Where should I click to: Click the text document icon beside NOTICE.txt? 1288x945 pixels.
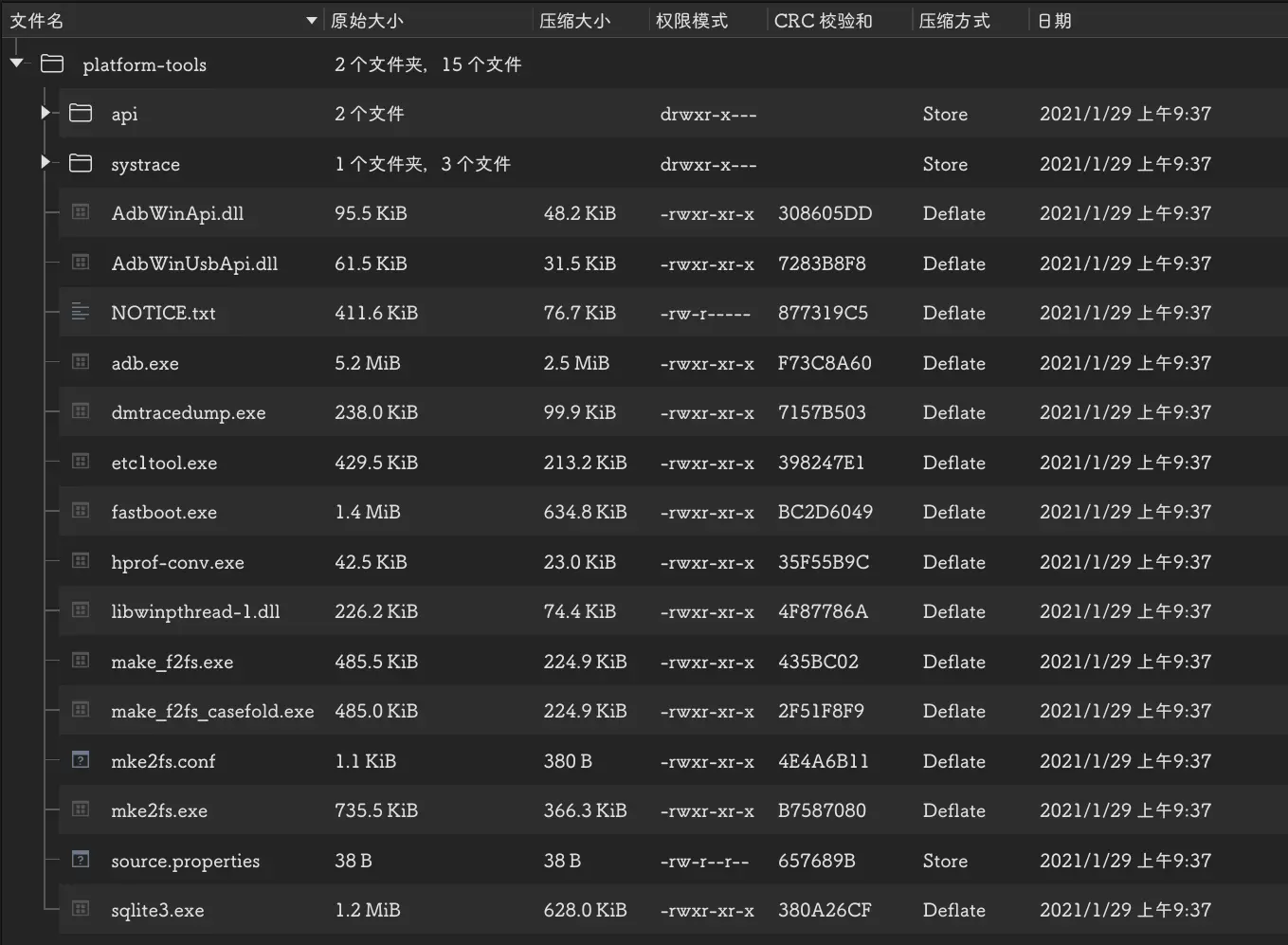click(80, 311)
